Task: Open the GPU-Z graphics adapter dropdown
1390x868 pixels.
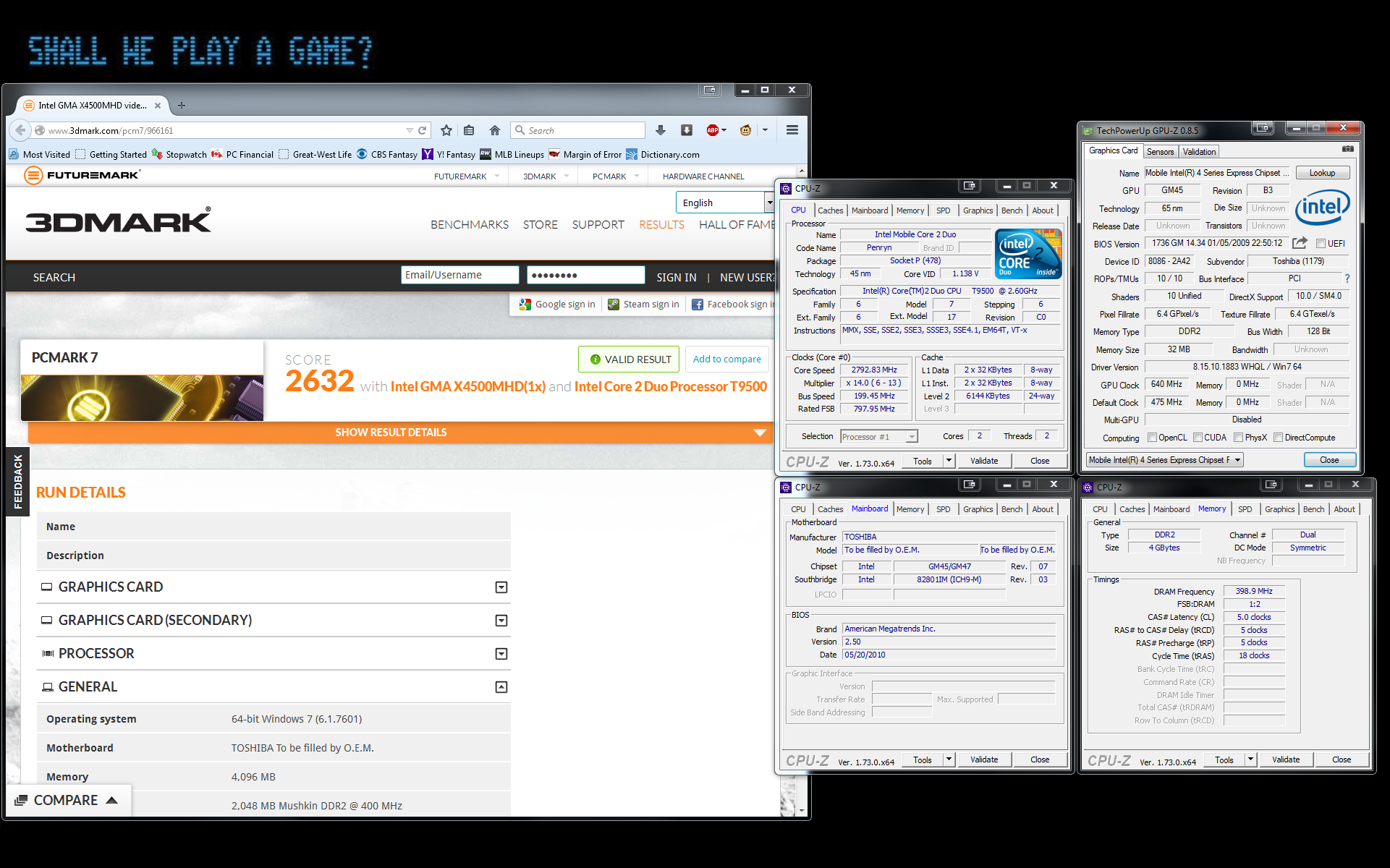Action: (1164, 460)
